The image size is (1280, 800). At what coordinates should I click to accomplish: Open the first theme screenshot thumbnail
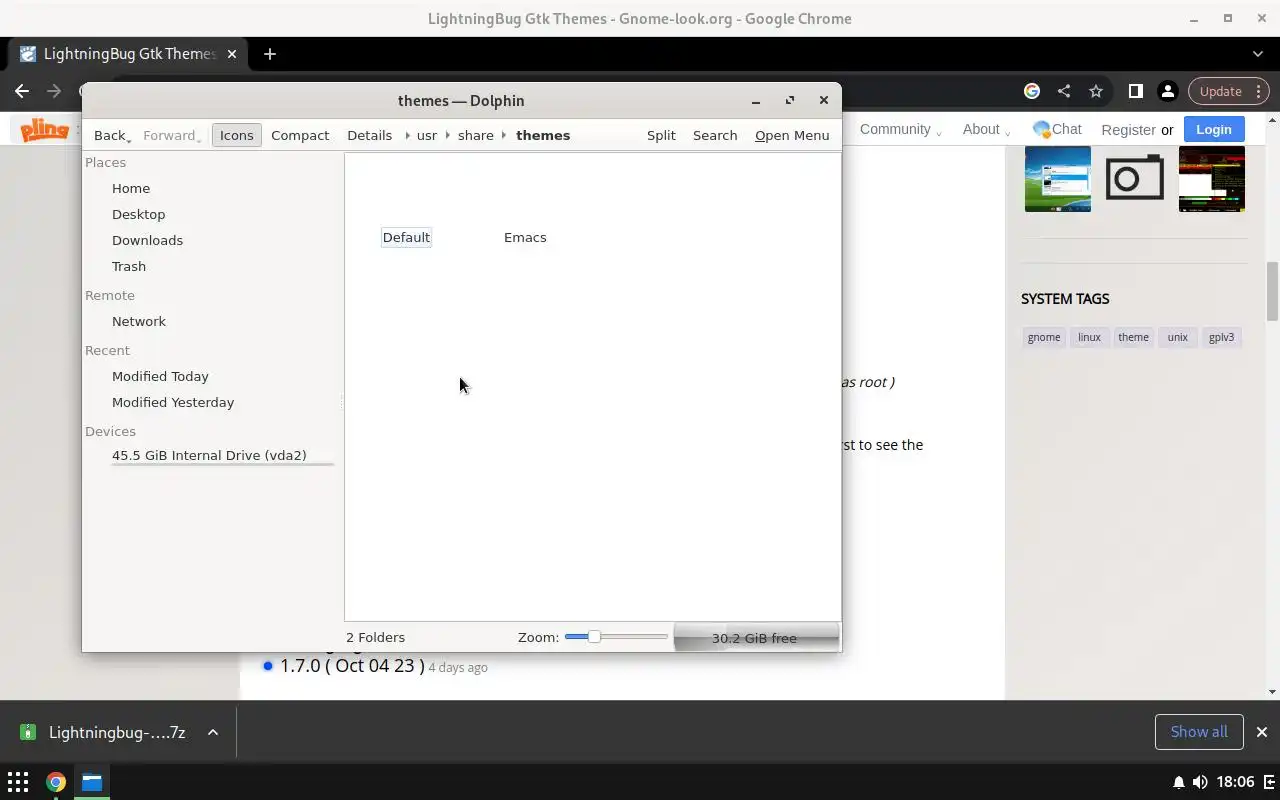[x=1057, y=179]
